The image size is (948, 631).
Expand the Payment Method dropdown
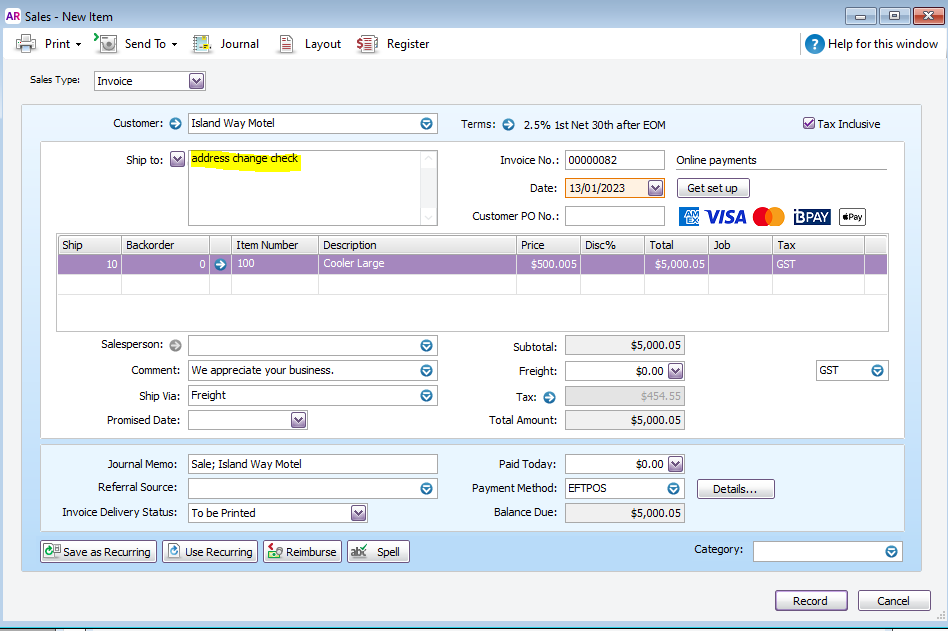pos(674,489)
